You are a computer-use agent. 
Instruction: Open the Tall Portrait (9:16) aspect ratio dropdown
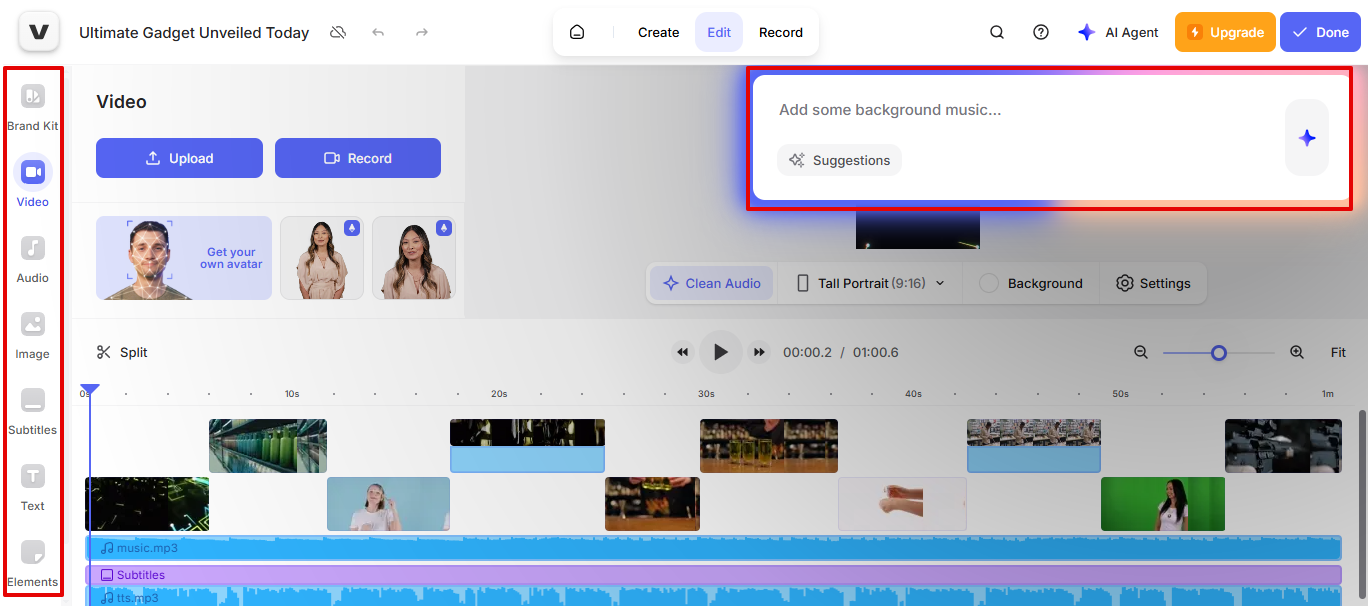869,283
